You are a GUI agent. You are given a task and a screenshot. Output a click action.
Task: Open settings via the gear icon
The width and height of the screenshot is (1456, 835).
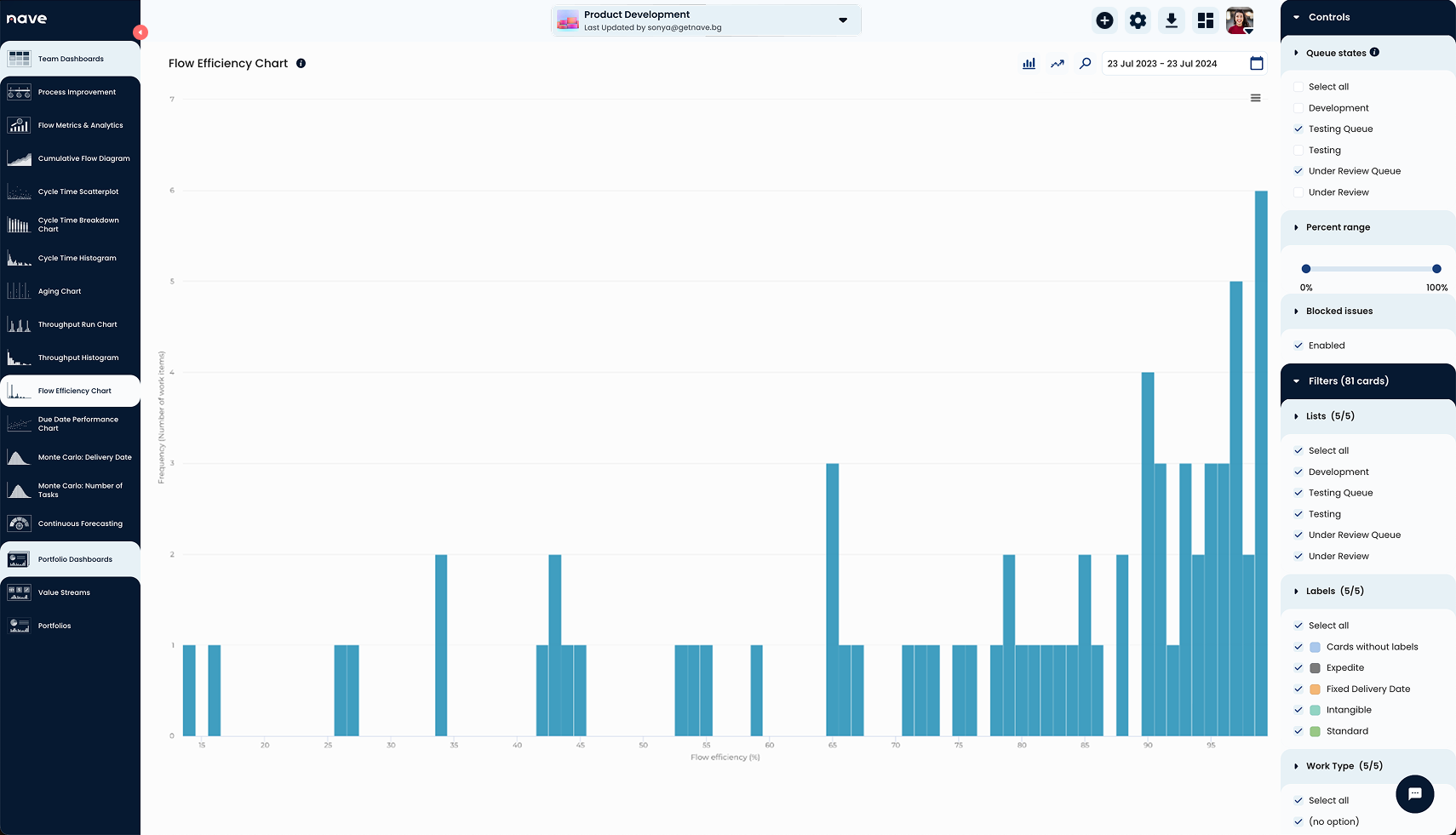(1138, 20)
